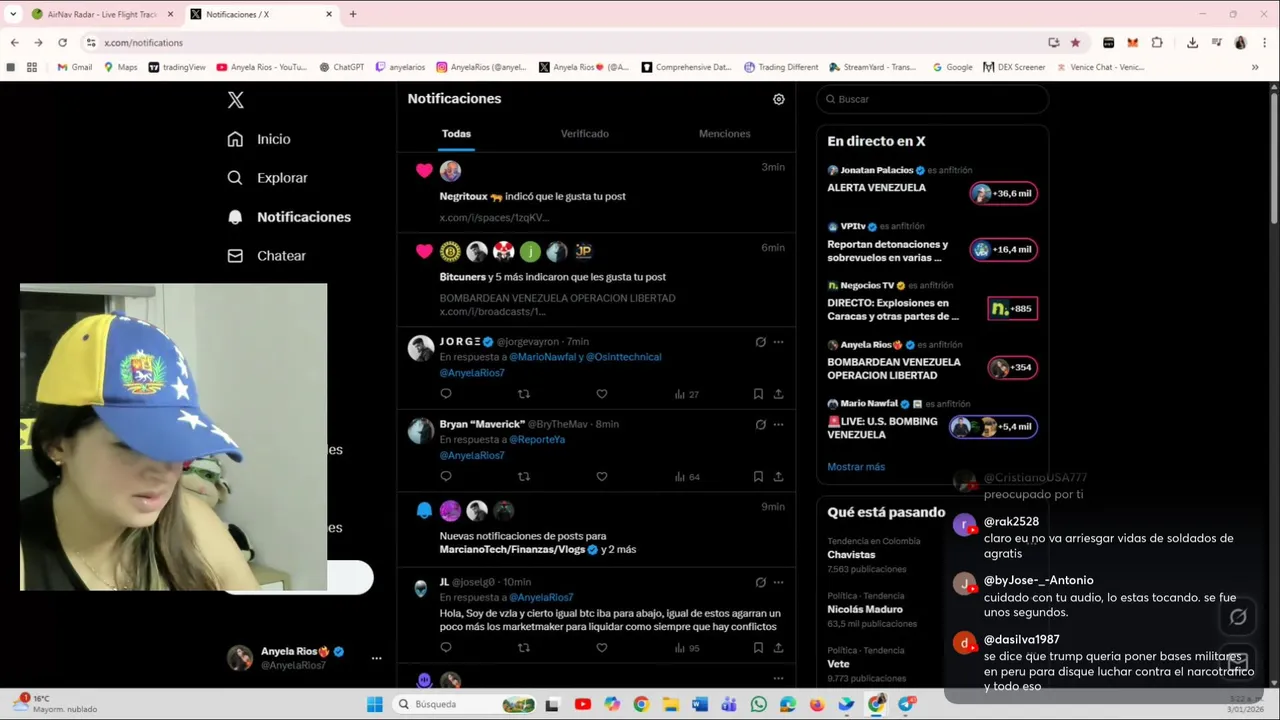
Task: Switch to the Menciones tab
Action: pos(725,134)
